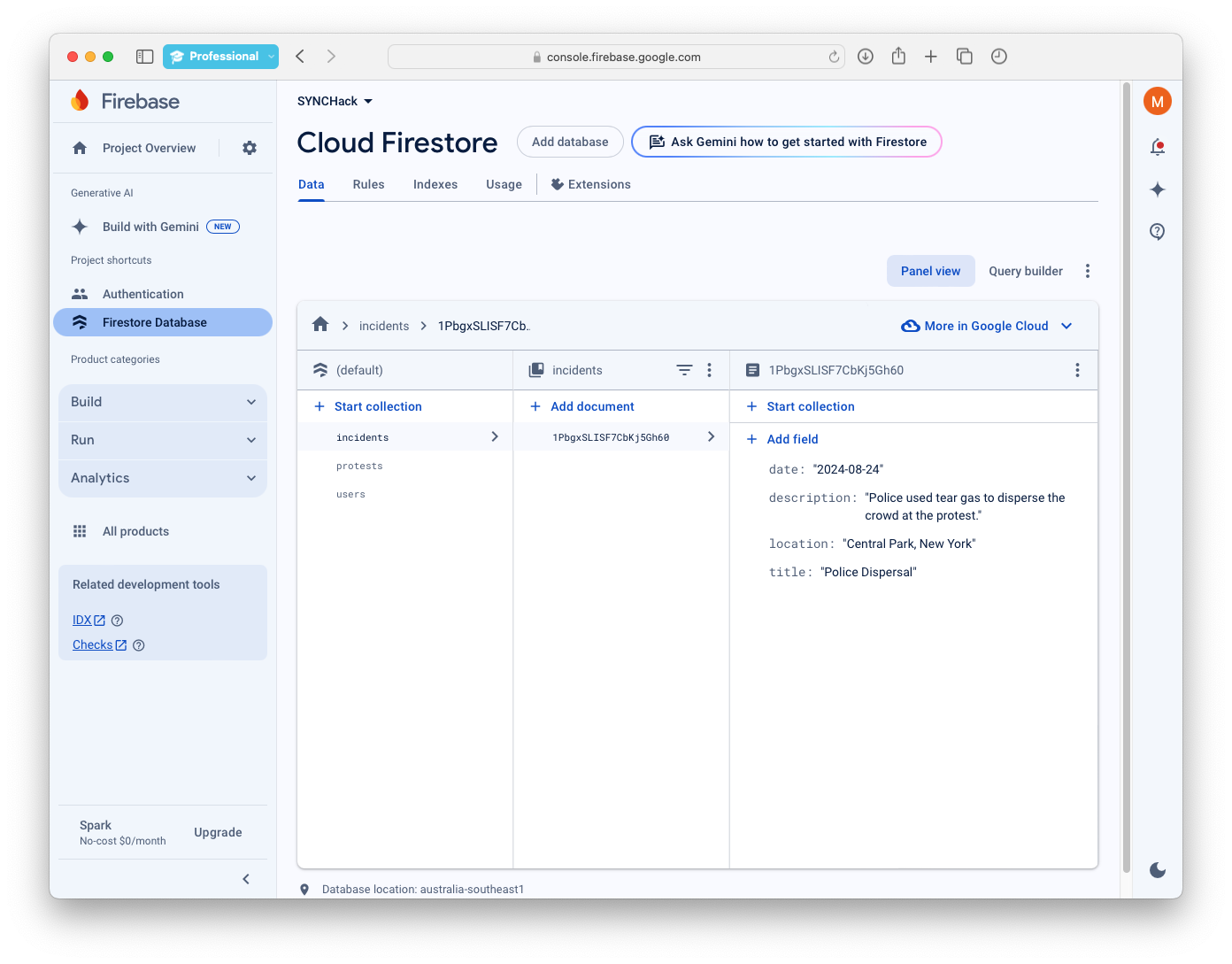
Task: Click the Add database button
Action: tap(570, 142)
